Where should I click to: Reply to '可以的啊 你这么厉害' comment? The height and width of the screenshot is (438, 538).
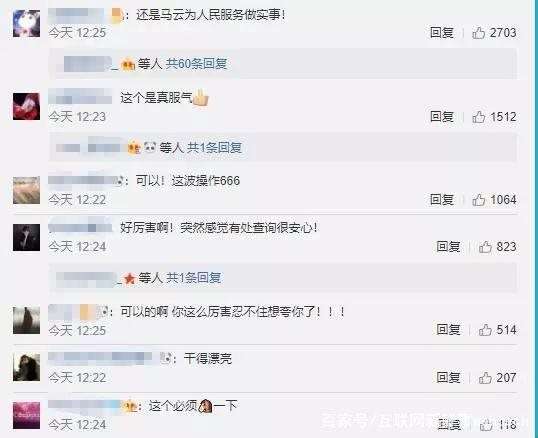pyautogui.click(x=448, y=330)
